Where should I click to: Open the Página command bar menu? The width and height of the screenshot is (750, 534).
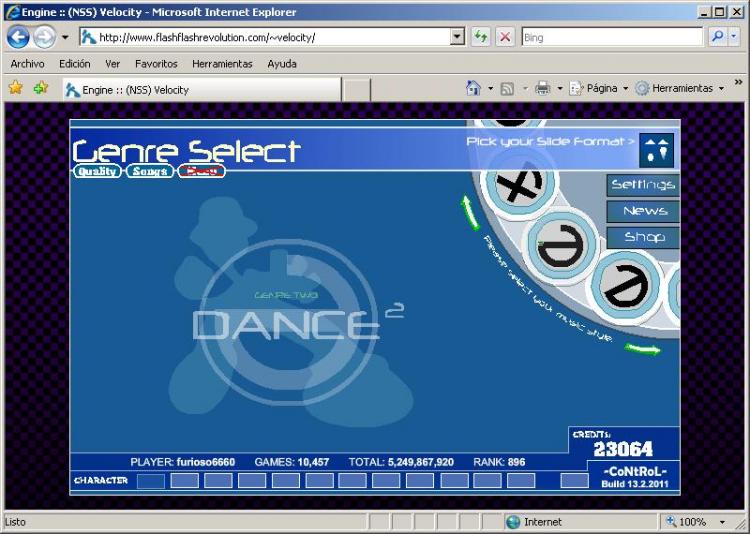(x=598, y=89)
